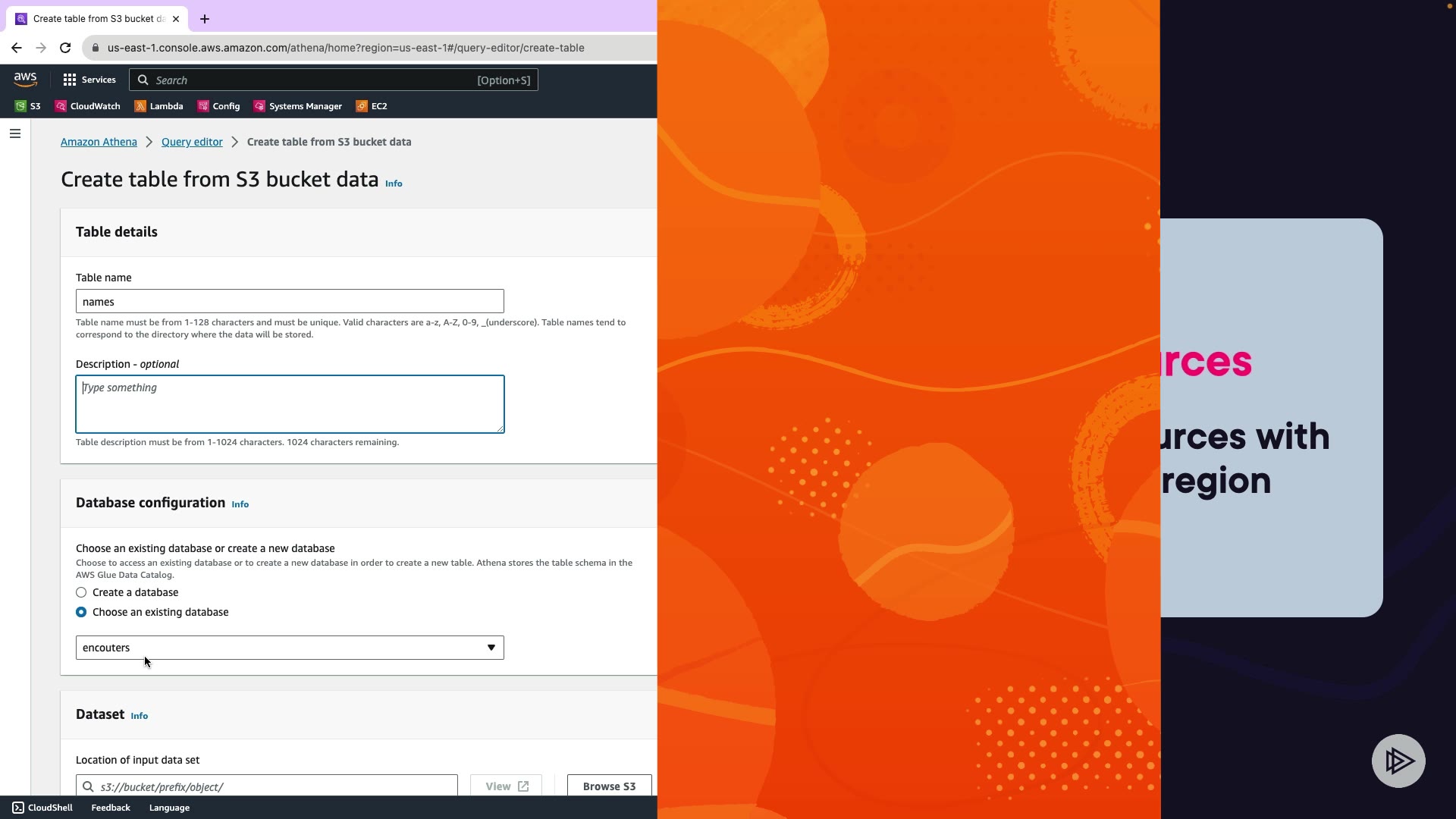Screen dimensions: 1456x819
Task: Open a new browser tab
Action: [x=205, y=19]
